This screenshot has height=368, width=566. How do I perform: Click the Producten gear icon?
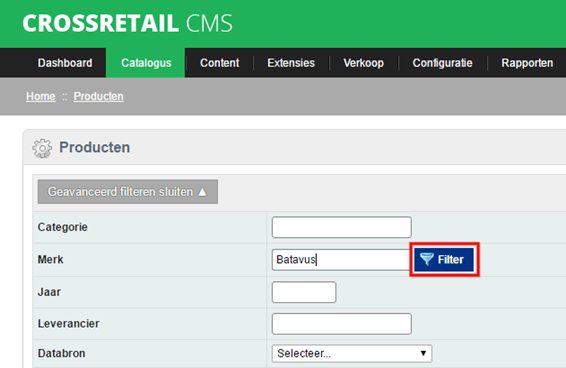point(42,148)
